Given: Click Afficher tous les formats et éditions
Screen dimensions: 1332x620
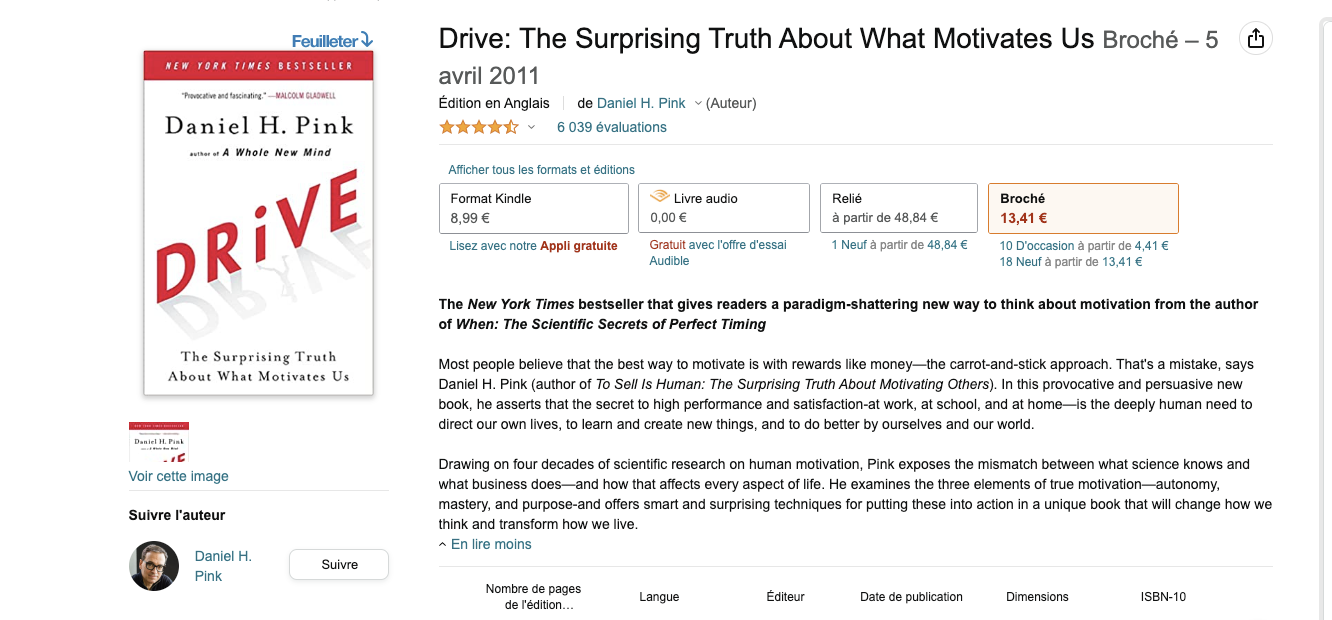Looking at the screenshot, I should point(541,170).
